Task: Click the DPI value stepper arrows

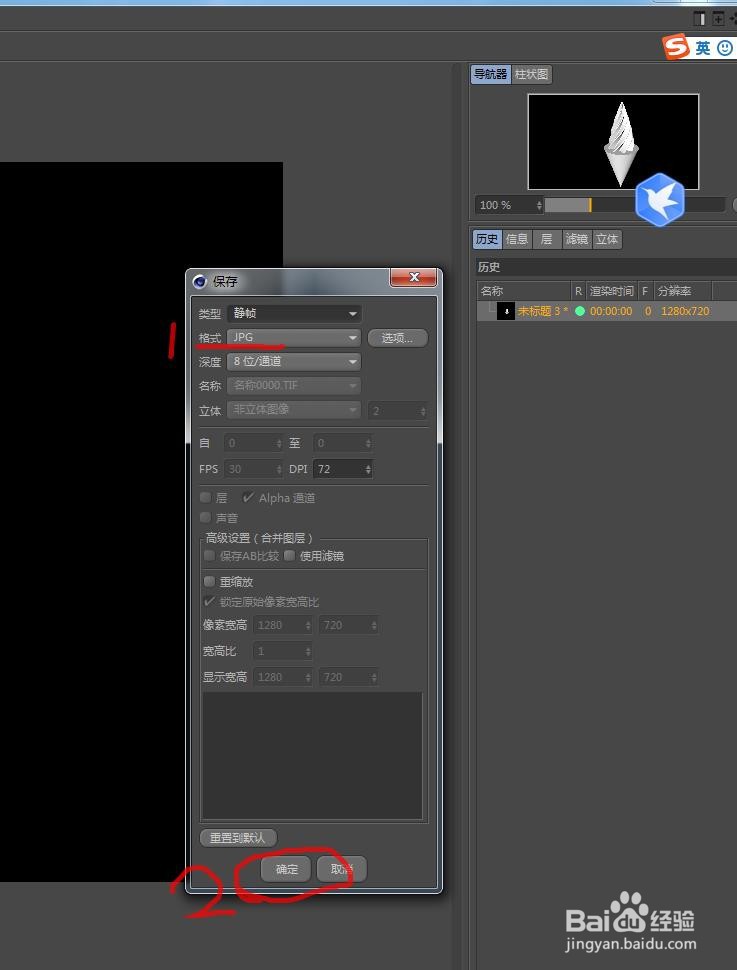Action: click(368, 469)
